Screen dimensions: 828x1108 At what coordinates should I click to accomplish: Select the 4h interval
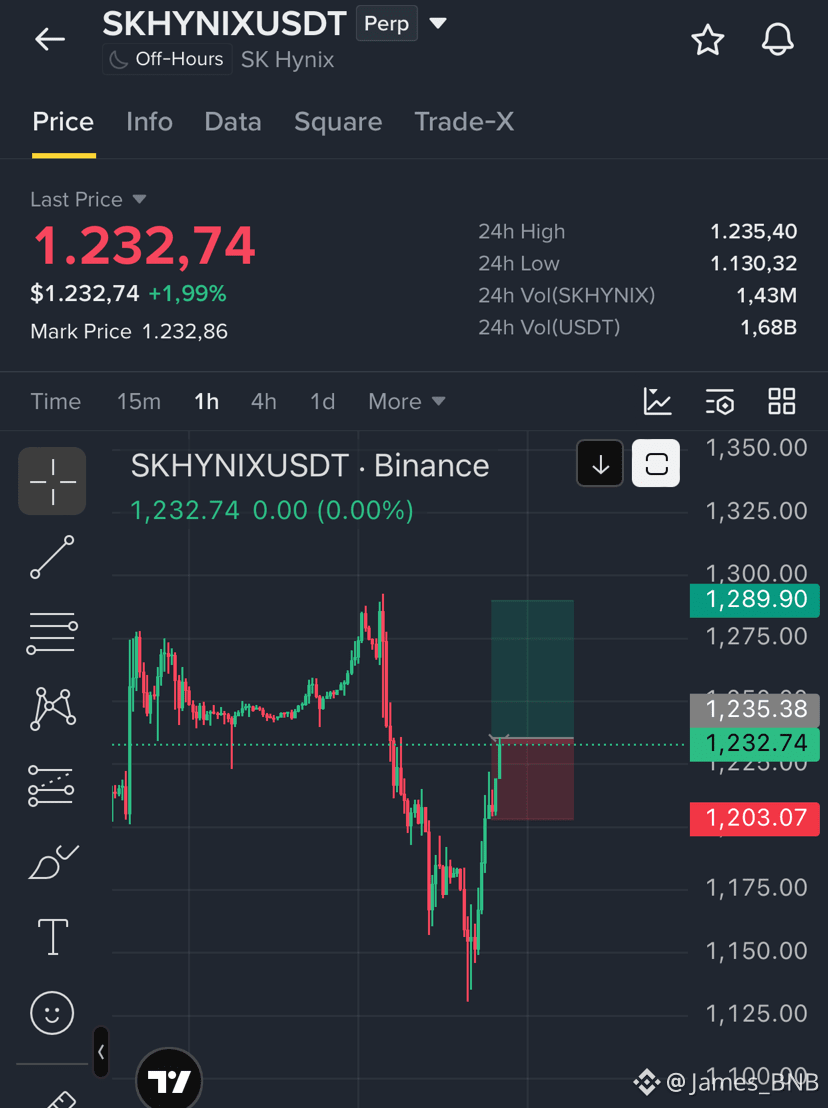[264, 401]
